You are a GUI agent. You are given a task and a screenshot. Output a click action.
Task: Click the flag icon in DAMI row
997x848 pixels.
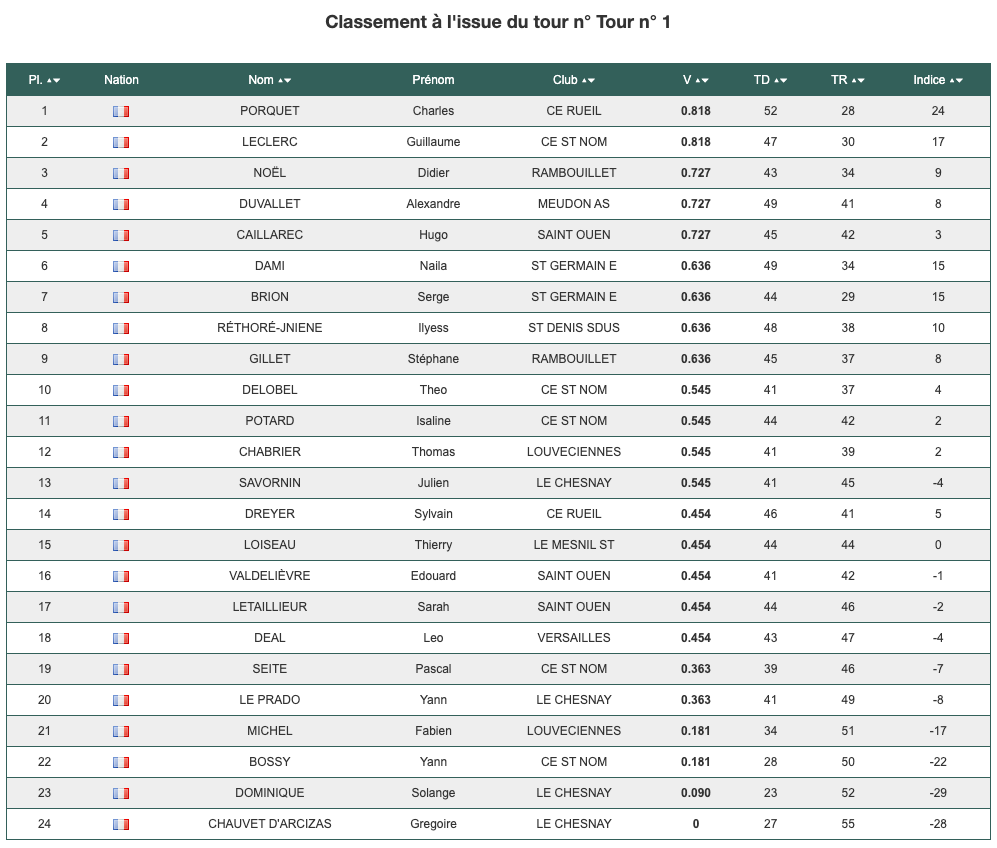tap(121, 266)
